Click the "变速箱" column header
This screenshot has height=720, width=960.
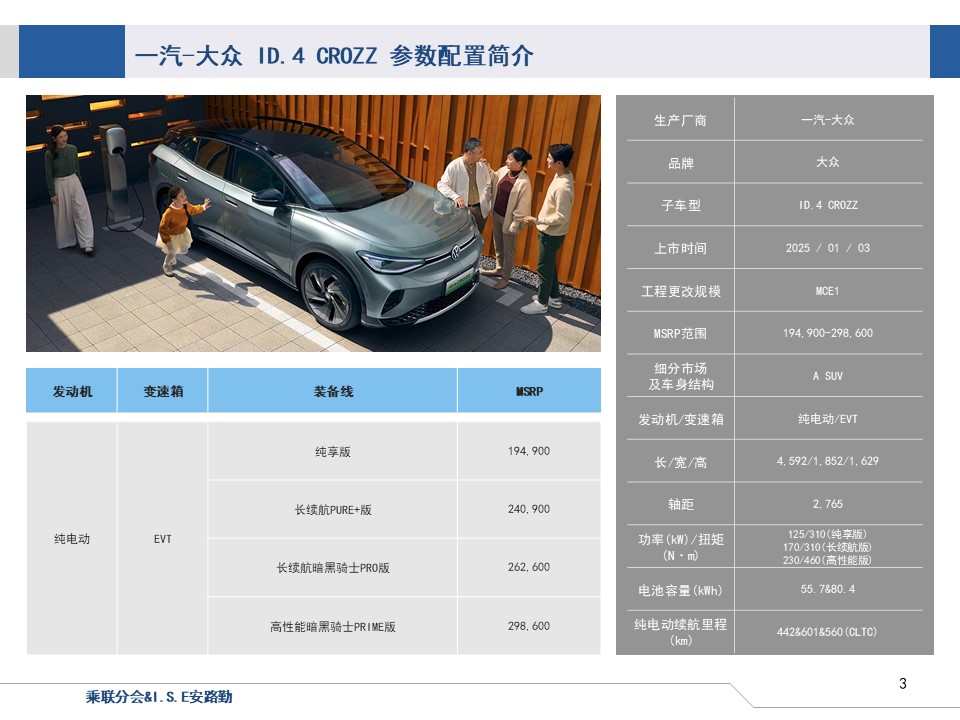point(163,391)
